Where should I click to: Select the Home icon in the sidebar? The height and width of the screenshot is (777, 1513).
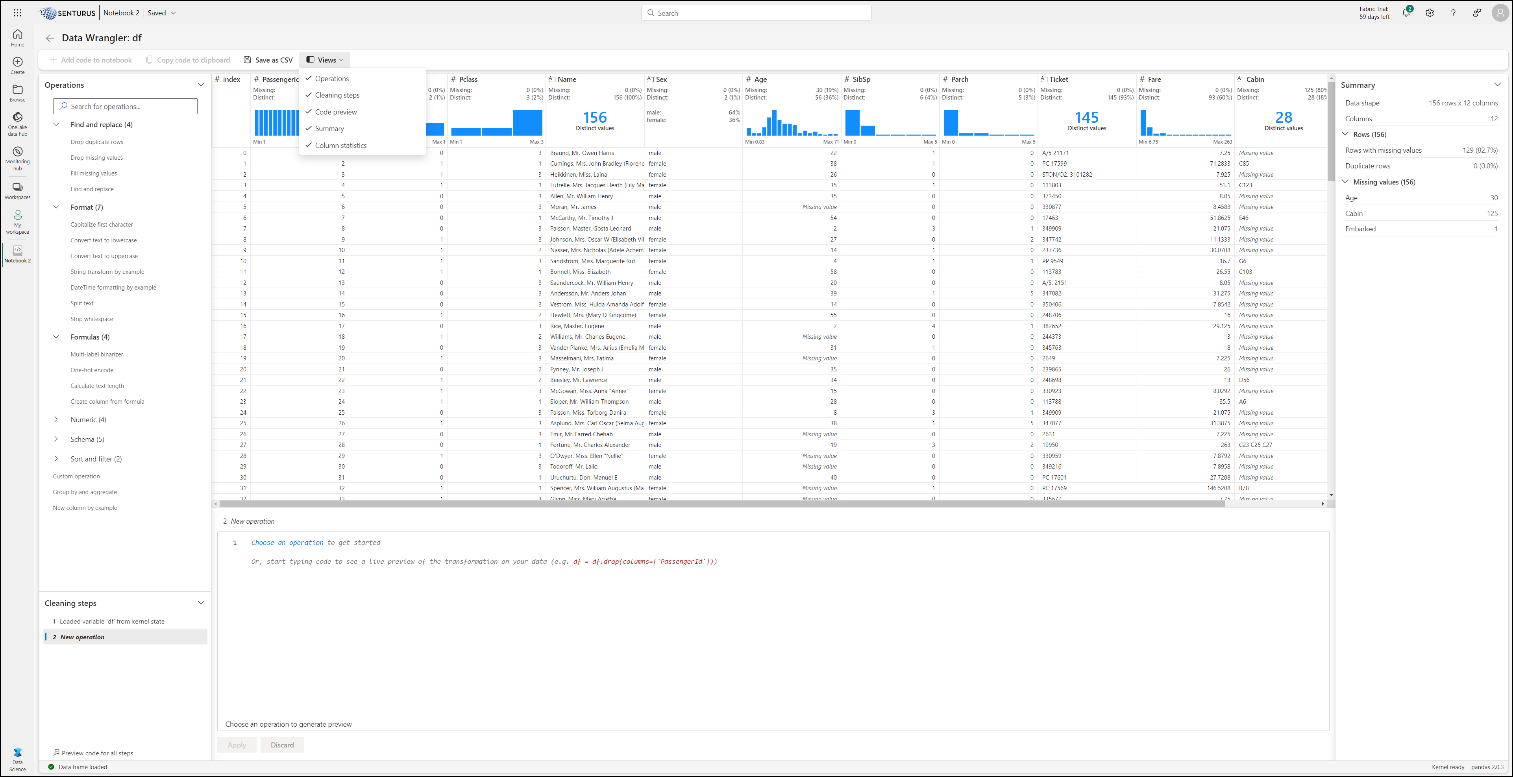click(17, 36)
